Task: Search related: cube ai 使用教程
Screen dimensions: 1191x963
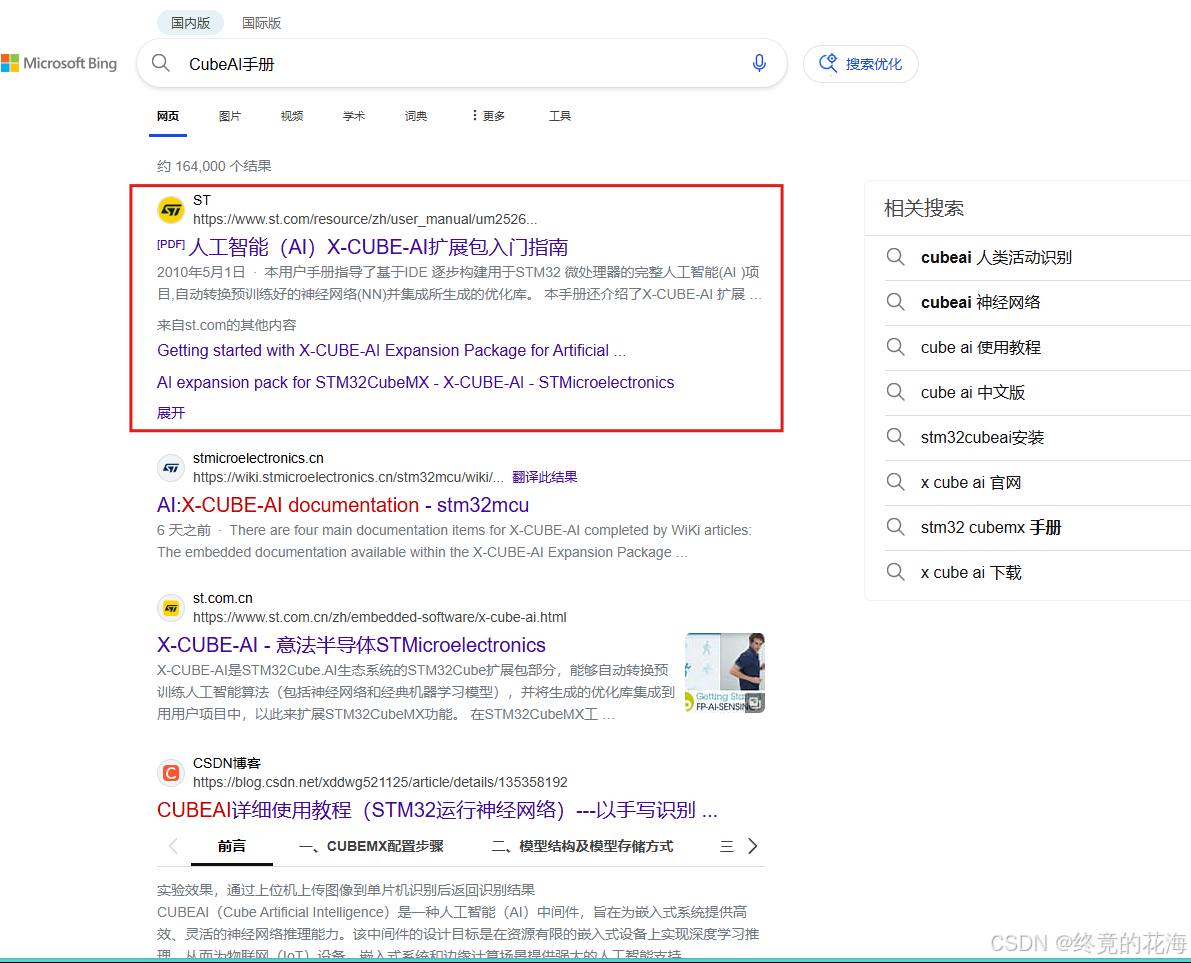Action: coord(981,347)
